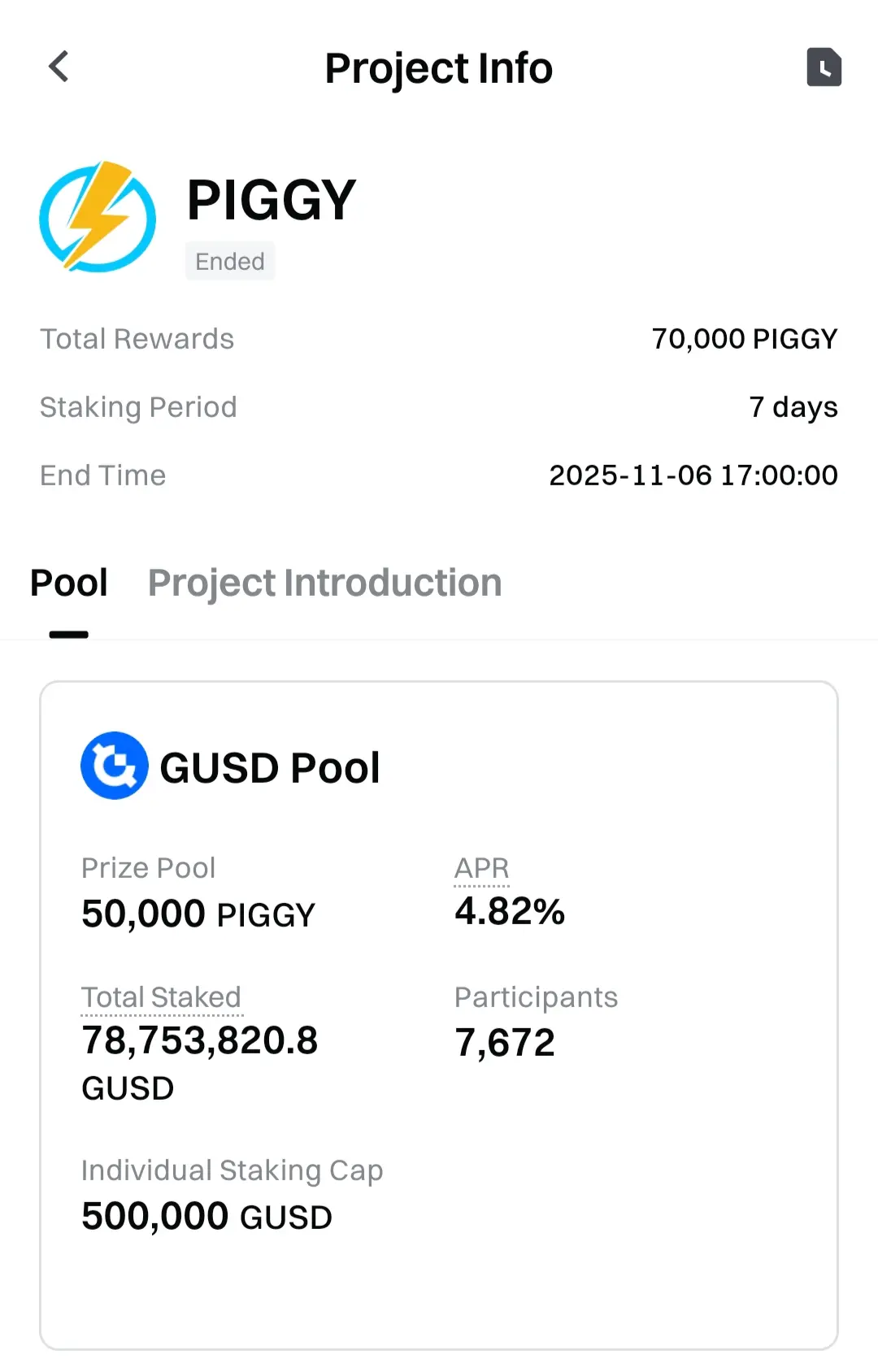
Task: Tap the 4.82% APR value
Action: [510, 911]
